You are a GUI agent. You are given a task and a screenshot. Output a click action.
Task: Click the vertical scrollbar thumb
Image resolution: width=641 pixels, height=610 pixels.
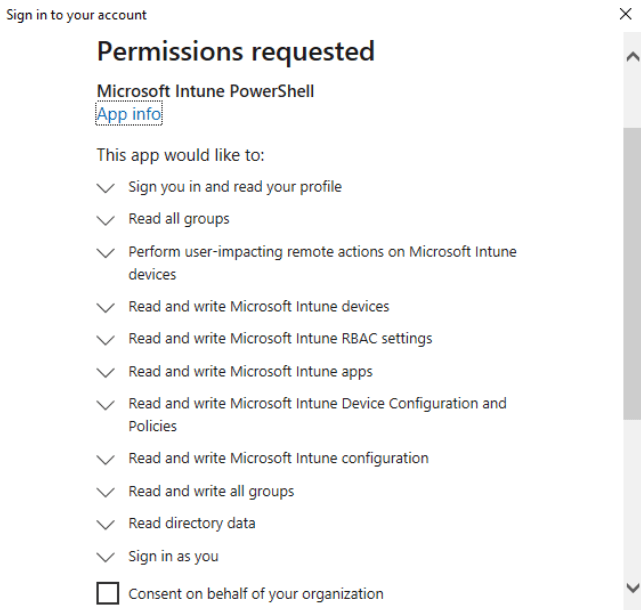point(631,270)
